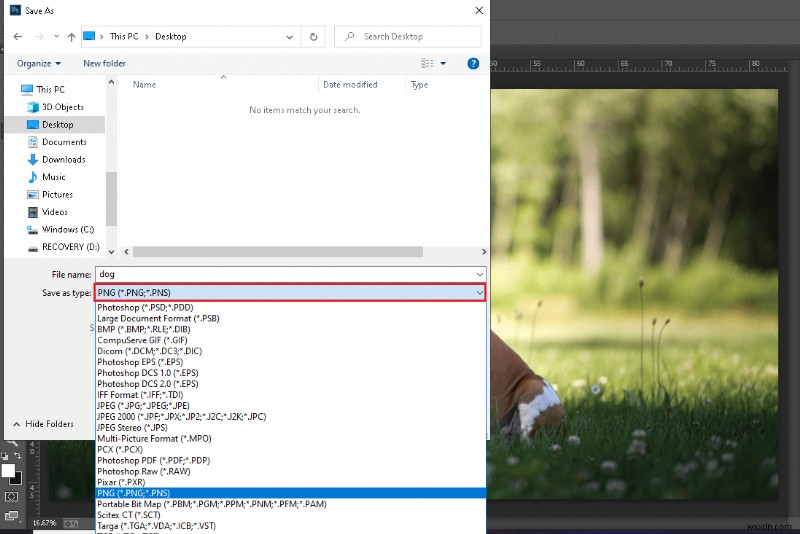This screenshot has width=800, height=534.
Task: Choose highlighted PNG format in list
Action: tap(291, 493)
